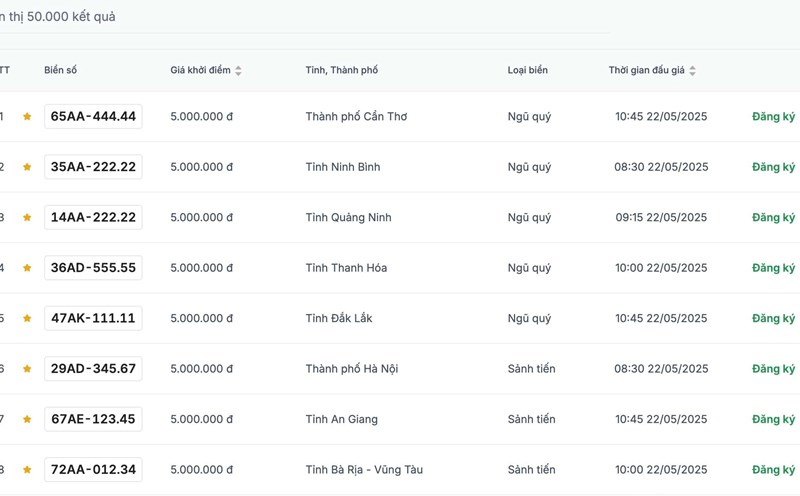Star the 67AE-123.45 plate row
800x496 pixels.
(x=27, y=420)
